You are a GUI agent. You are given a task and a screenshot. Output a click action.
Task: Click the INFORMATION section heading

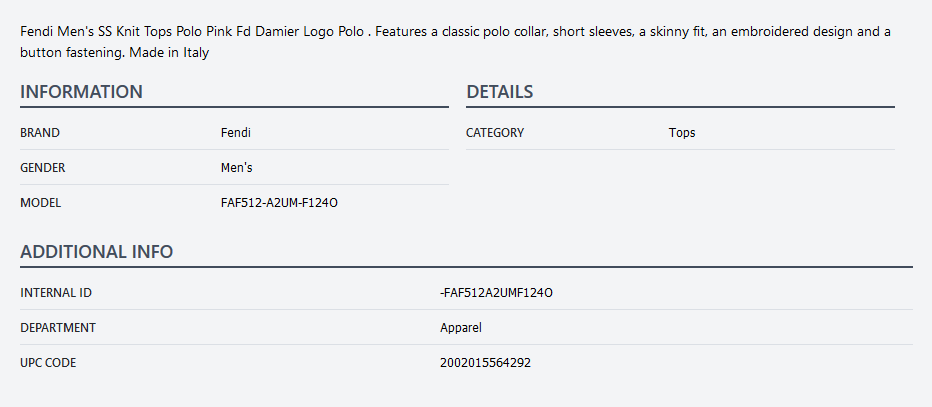[81, 92]
